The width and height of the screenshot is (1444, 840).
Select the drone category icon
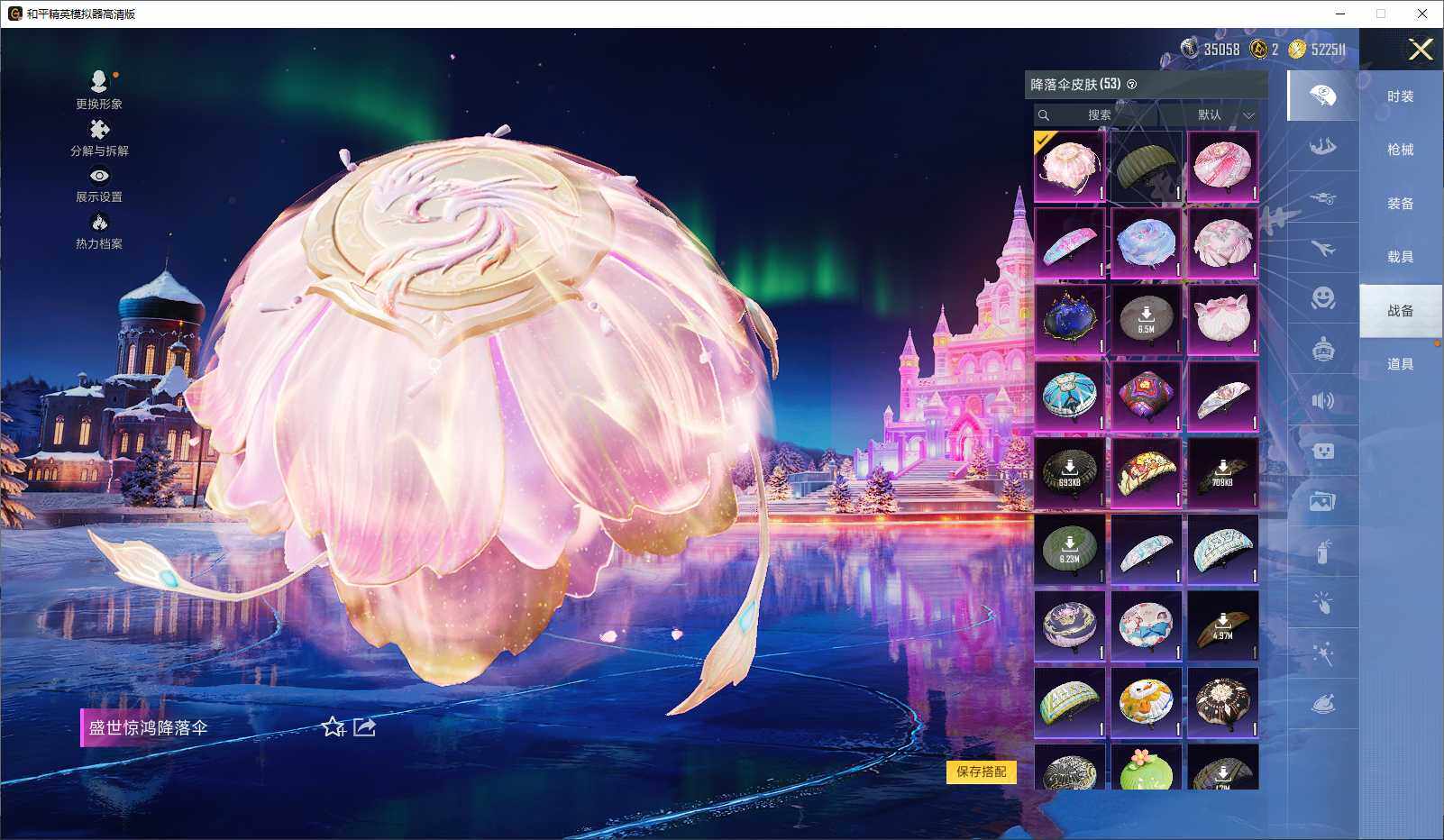1322,197
